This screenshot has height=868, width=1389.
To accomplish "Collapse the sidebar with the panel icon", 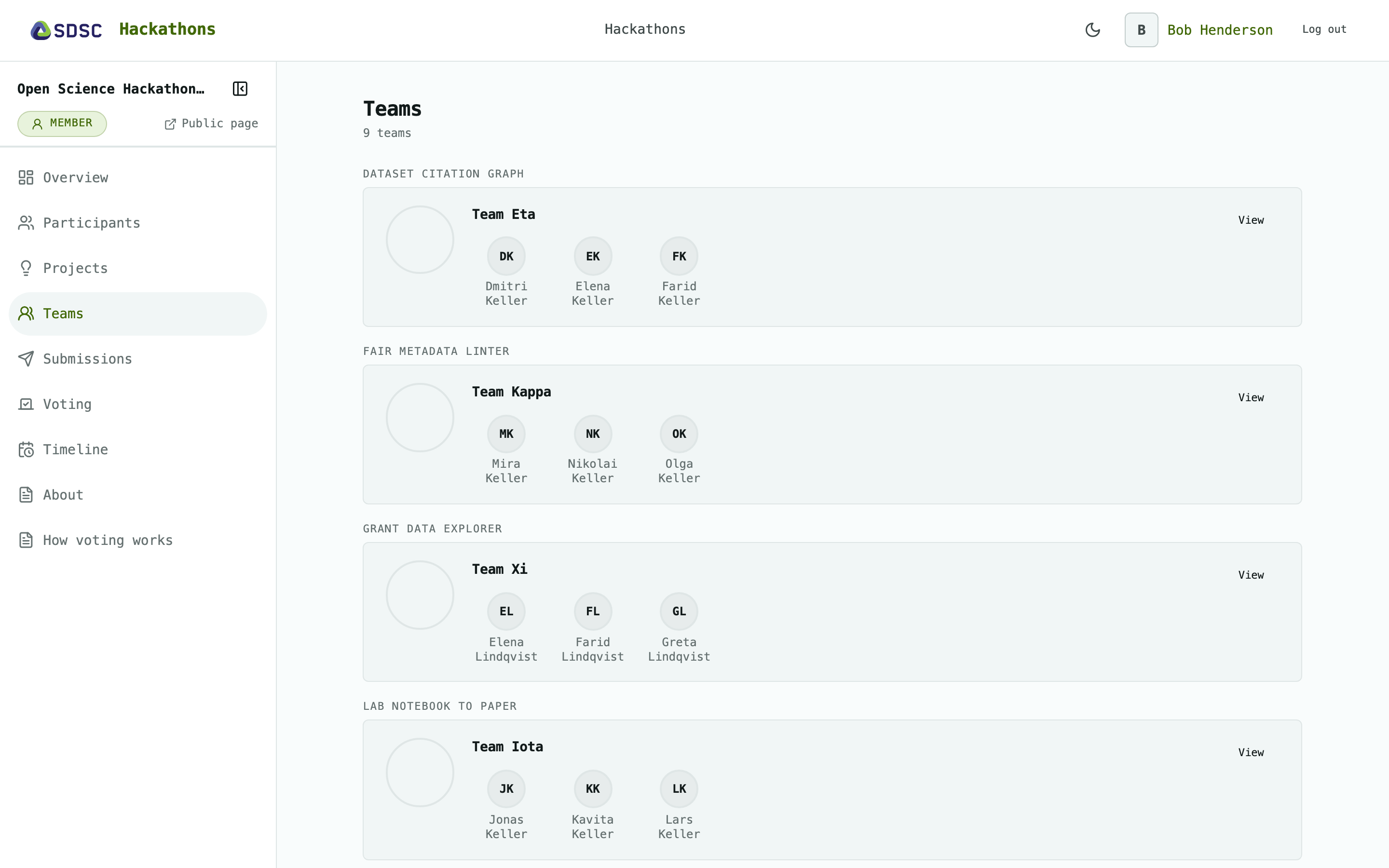I will (x=240, y=89).
